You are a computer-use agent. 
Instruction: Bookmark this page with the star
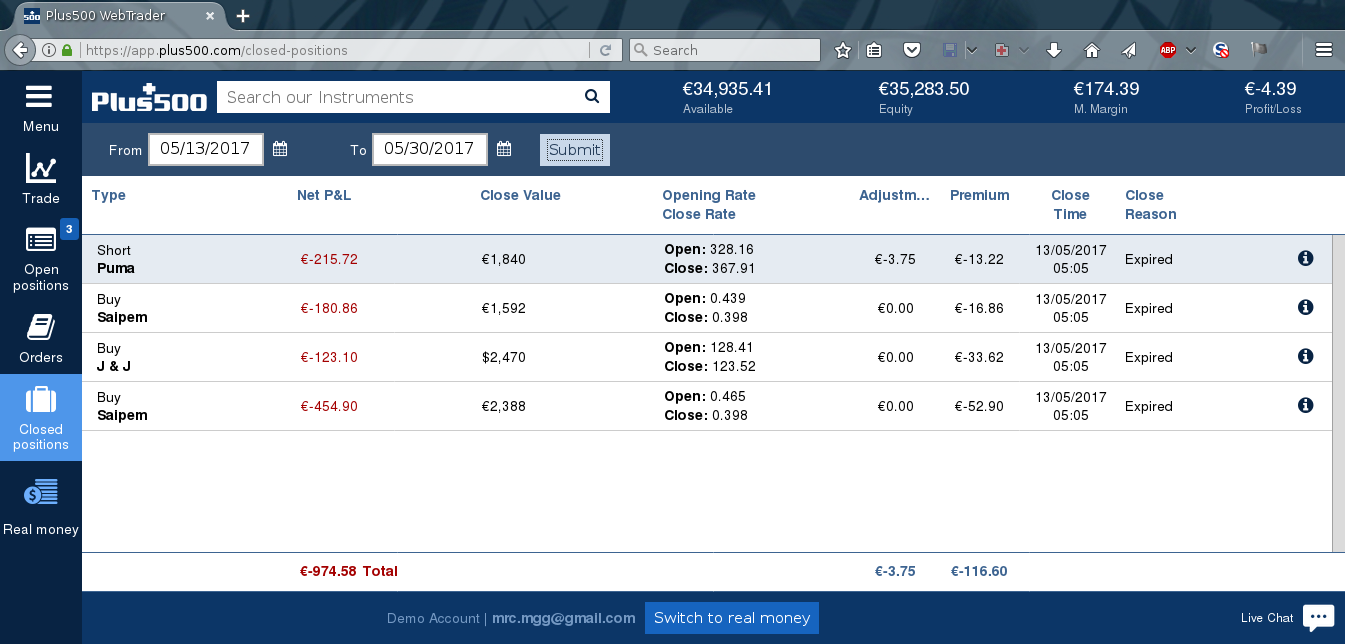(x=843, y=50)
